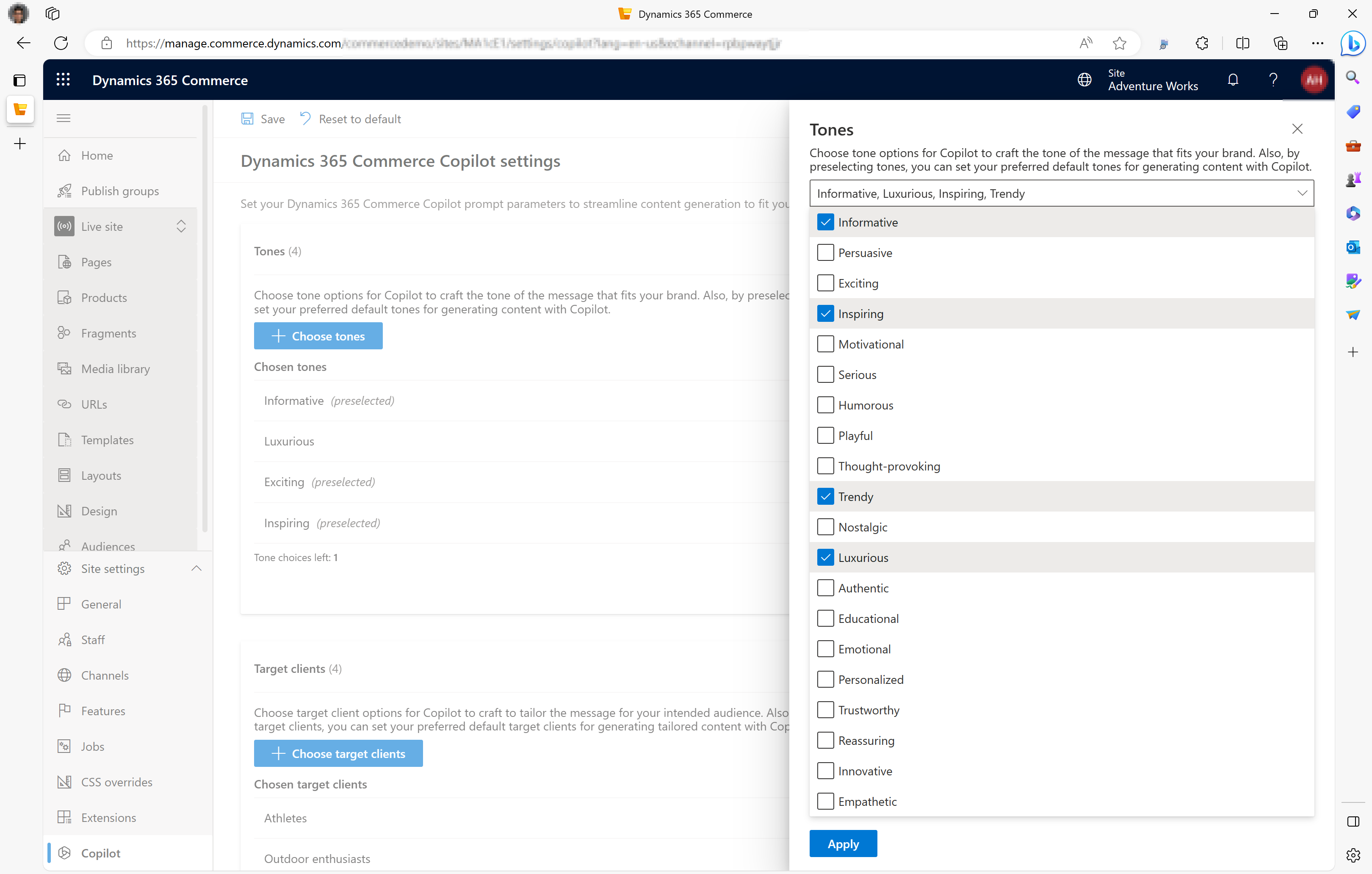
Task: Click the Apply button
Action: (843, 844)
